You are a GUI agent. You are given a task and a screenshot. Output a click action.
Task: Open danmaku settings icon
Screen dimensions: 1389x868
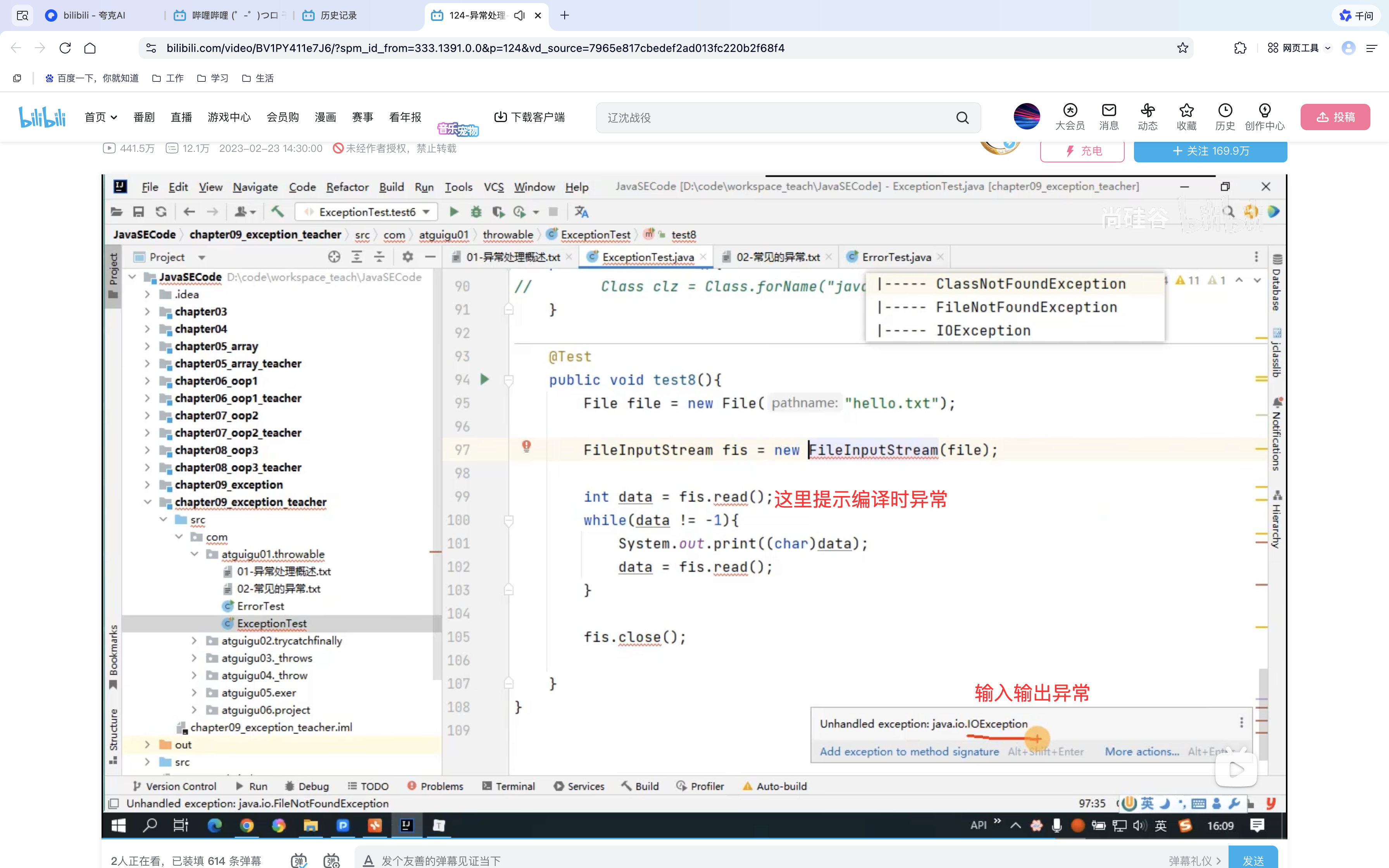coord(331,860)
